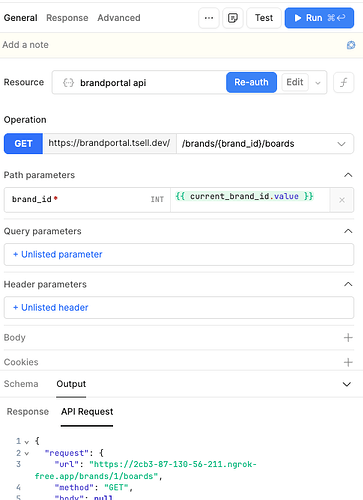Switch to the Response tab at top
363x500 pixels.
[x=67, y=18]
